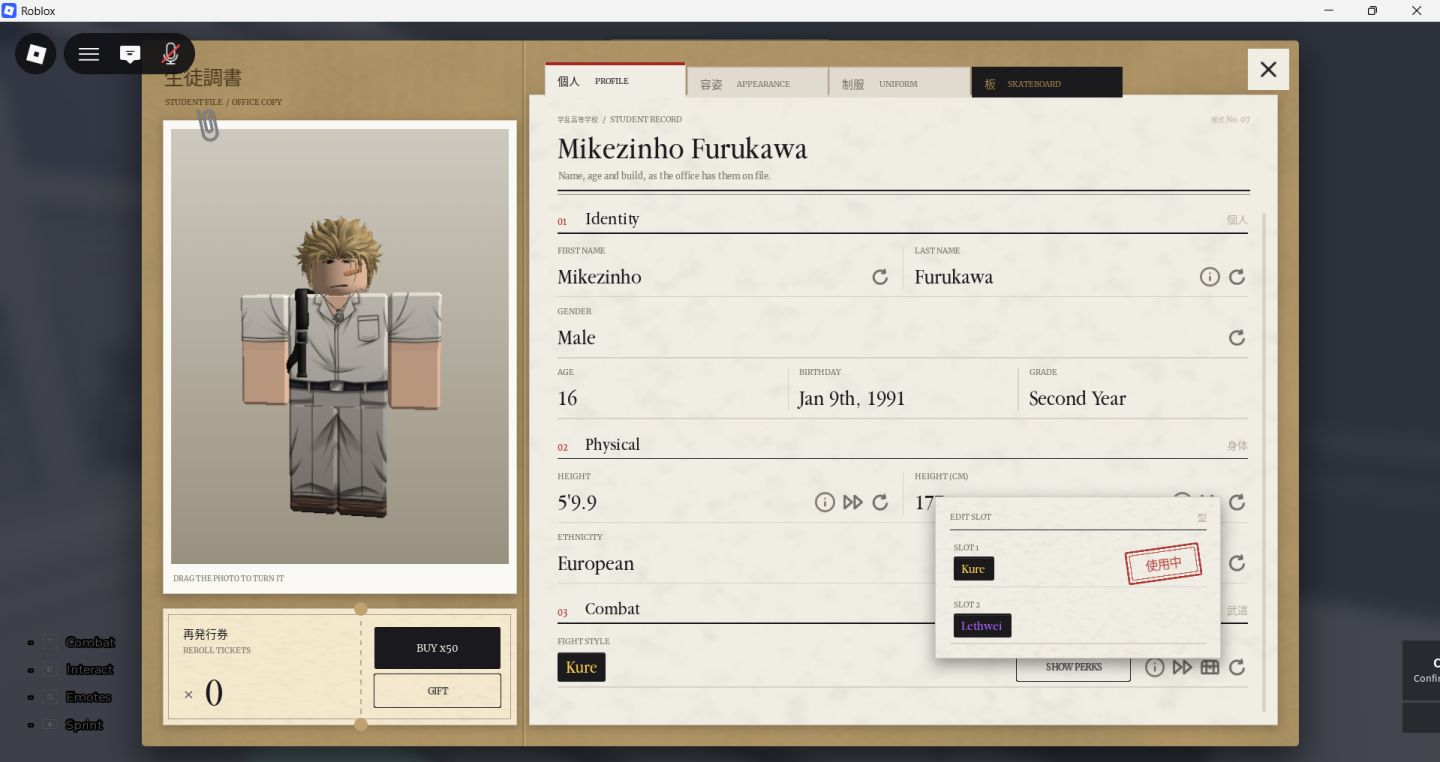Select the Skateboard tab
The height and width of the screenshot is (762, 1440).
click(1047, 83)
